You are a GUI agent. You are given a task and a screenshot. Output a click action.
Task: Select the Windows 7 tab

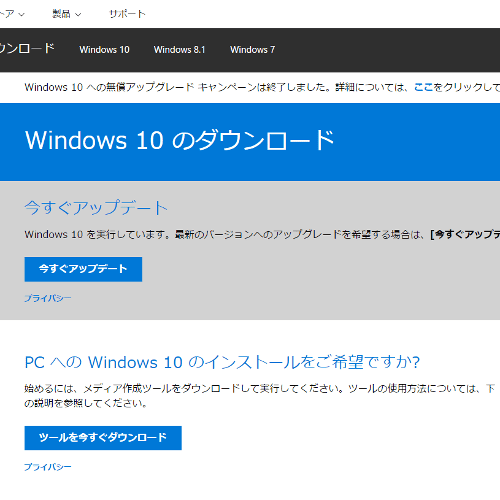[252, 50]
